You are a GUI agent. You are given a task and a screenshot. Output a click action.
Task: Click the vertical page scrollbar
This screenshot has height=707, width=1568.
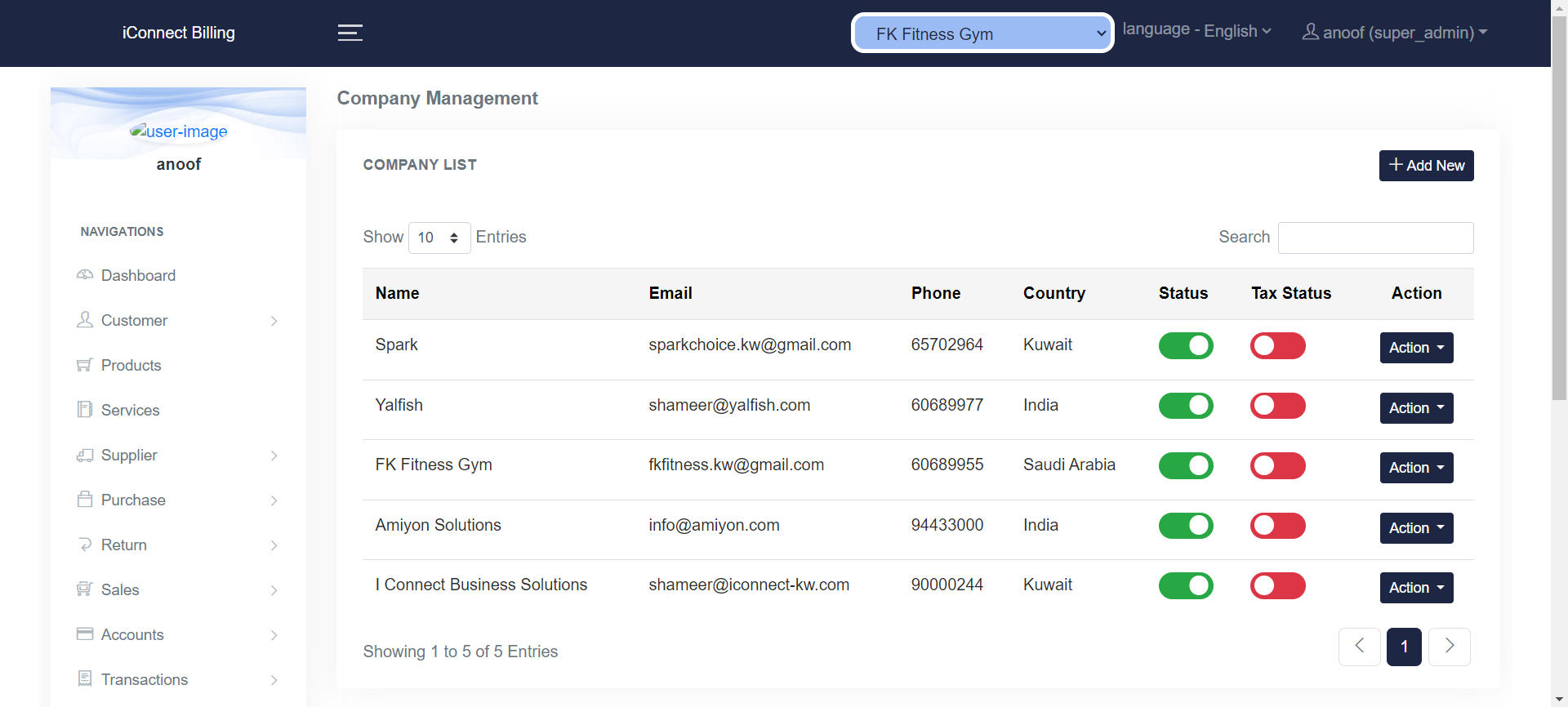point(1559,245)
